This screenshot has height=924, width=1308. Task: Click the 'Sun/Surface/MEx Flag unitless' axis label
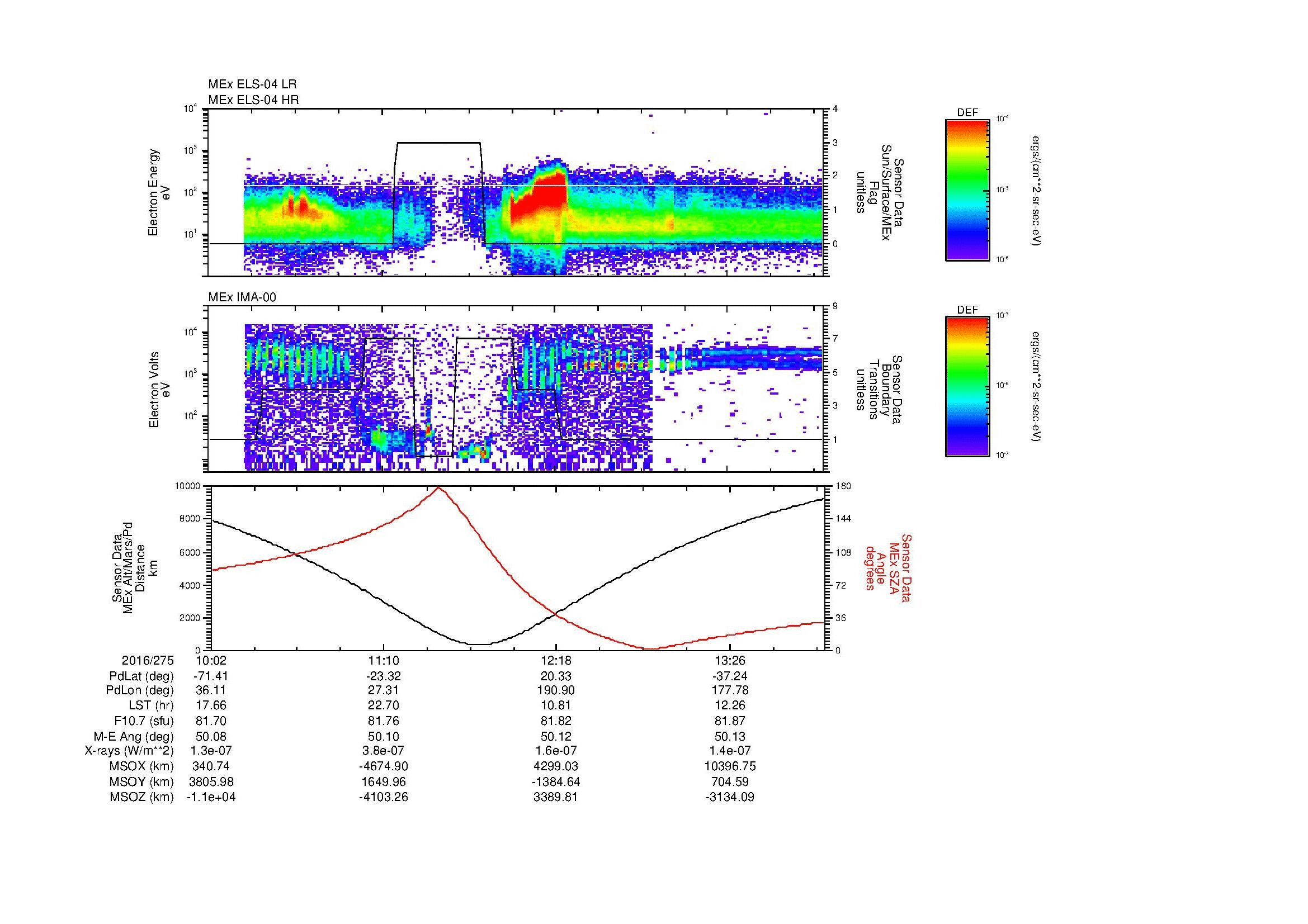pyautogui.click(x=880, y=192)
